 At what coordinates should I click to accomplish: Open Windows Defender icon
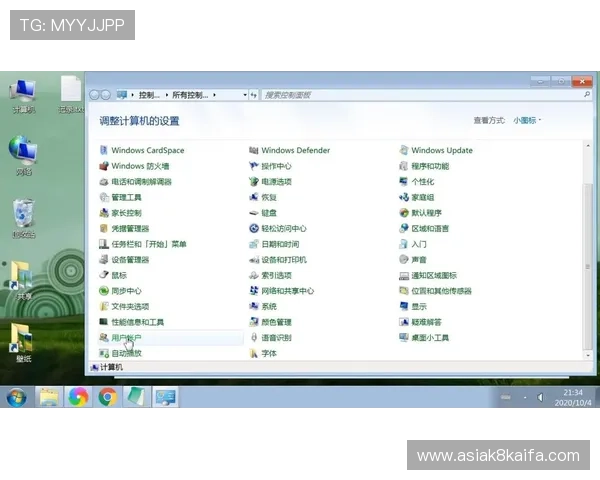pyautogui.click(x=253, y=150)
